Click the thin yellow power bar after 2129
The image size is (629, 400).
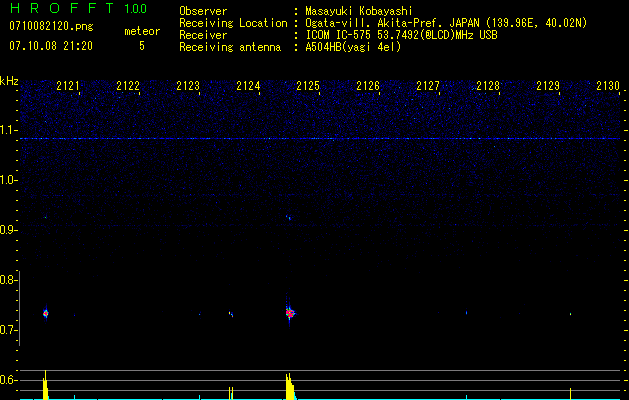pos(570,394)
